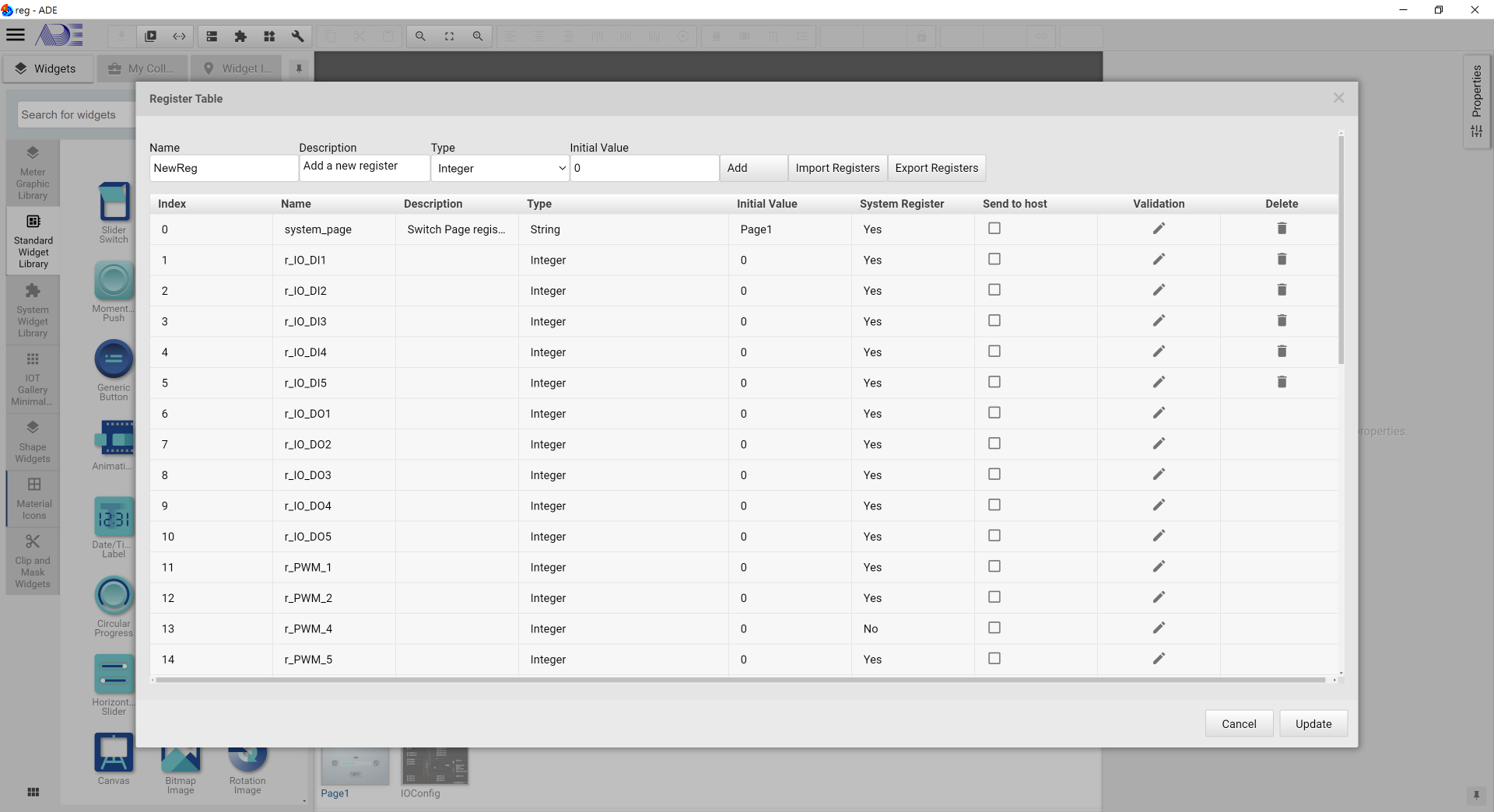Enable Send to host for system_page
Image resolution: width=1494 pixels, height=812 pixels.
[x=994, y=229]
